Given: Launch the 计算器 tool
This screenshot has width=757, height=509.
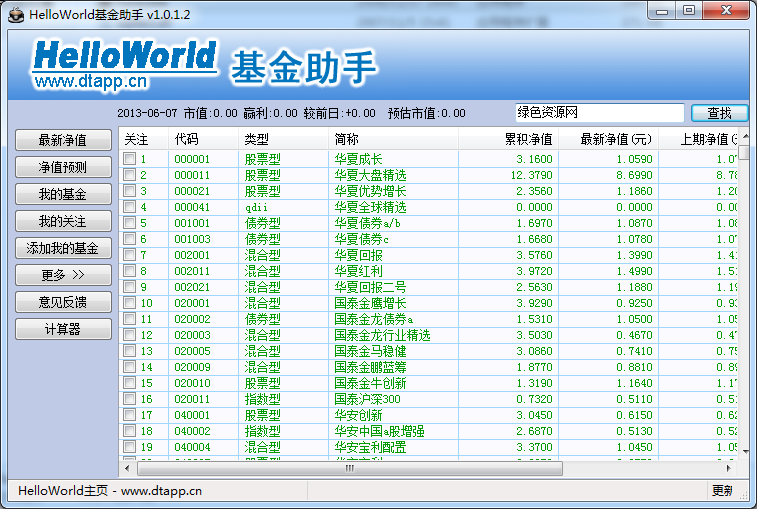Looking at the screenshot, I should click(62, 329).
